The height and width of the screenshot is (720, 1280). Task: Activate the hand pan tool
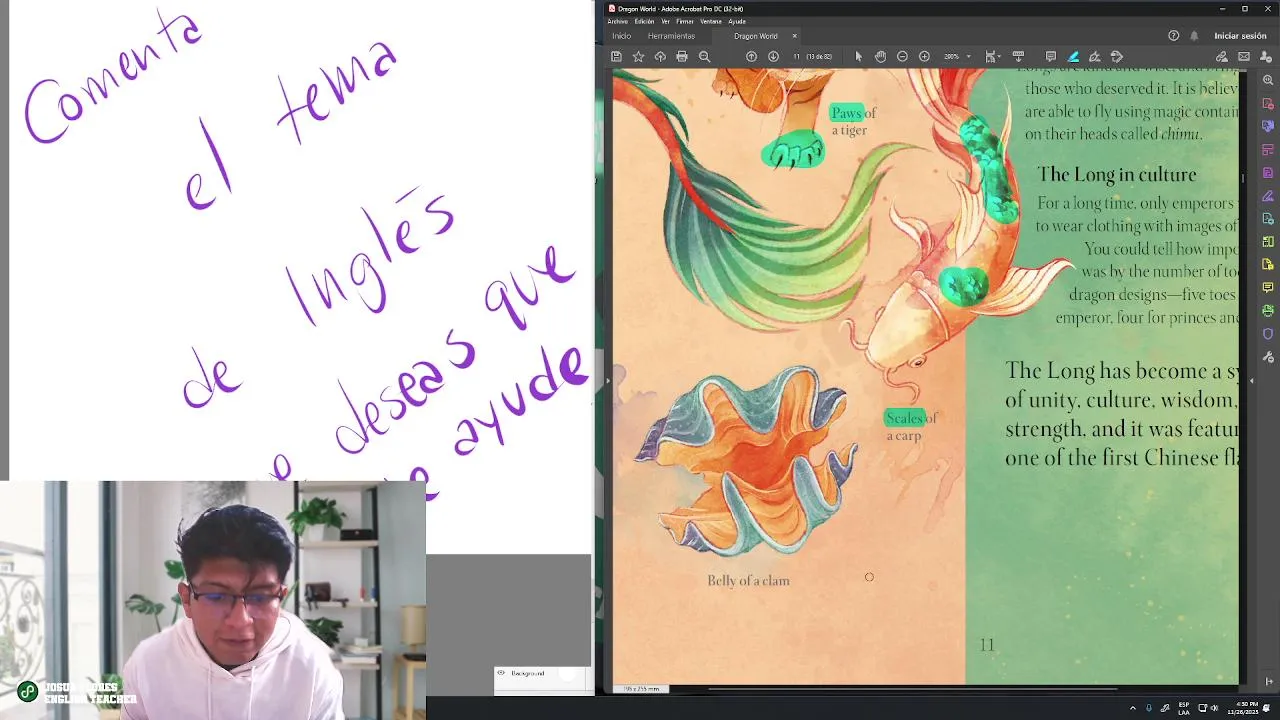[880, 57]
